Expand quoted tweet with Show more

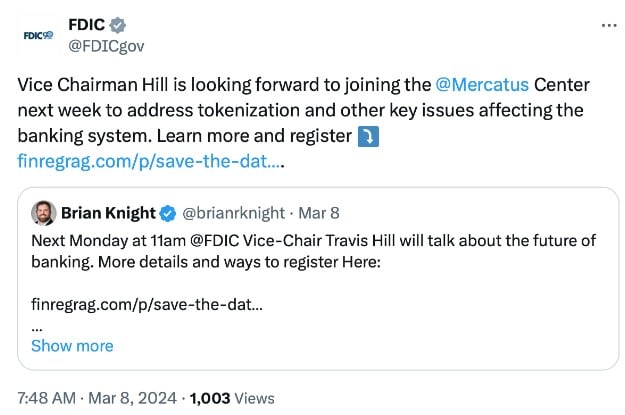(72, 346)
